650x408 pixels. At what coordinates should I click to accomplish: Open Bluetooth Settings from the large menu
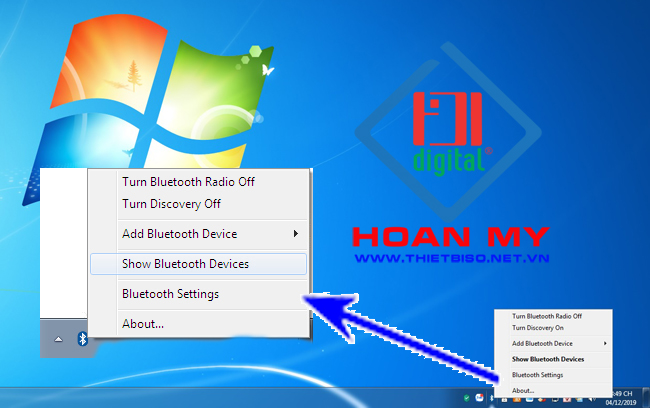(x=170, y=294)
